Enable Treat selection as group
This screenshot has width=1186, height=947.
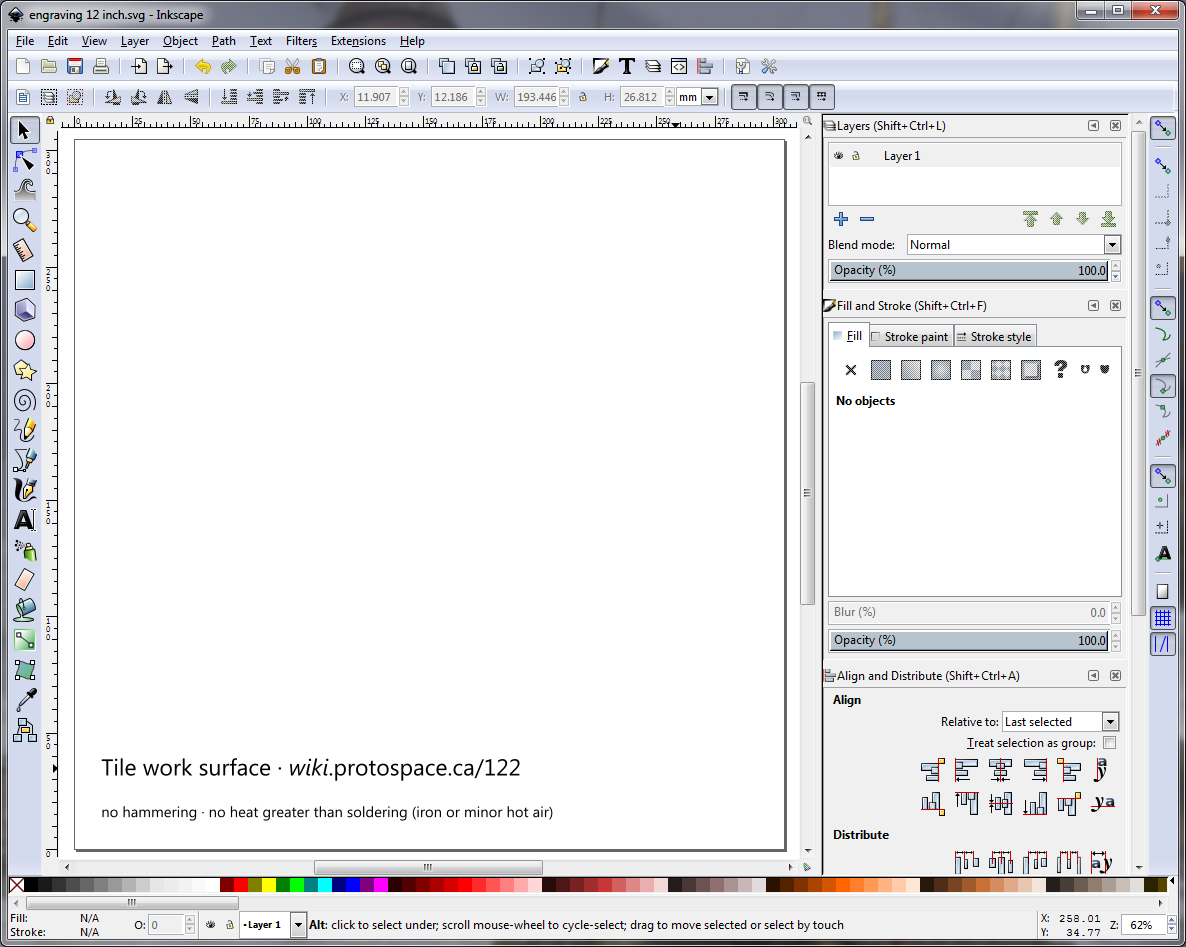pyautogui.click(x=1110, y=743)
